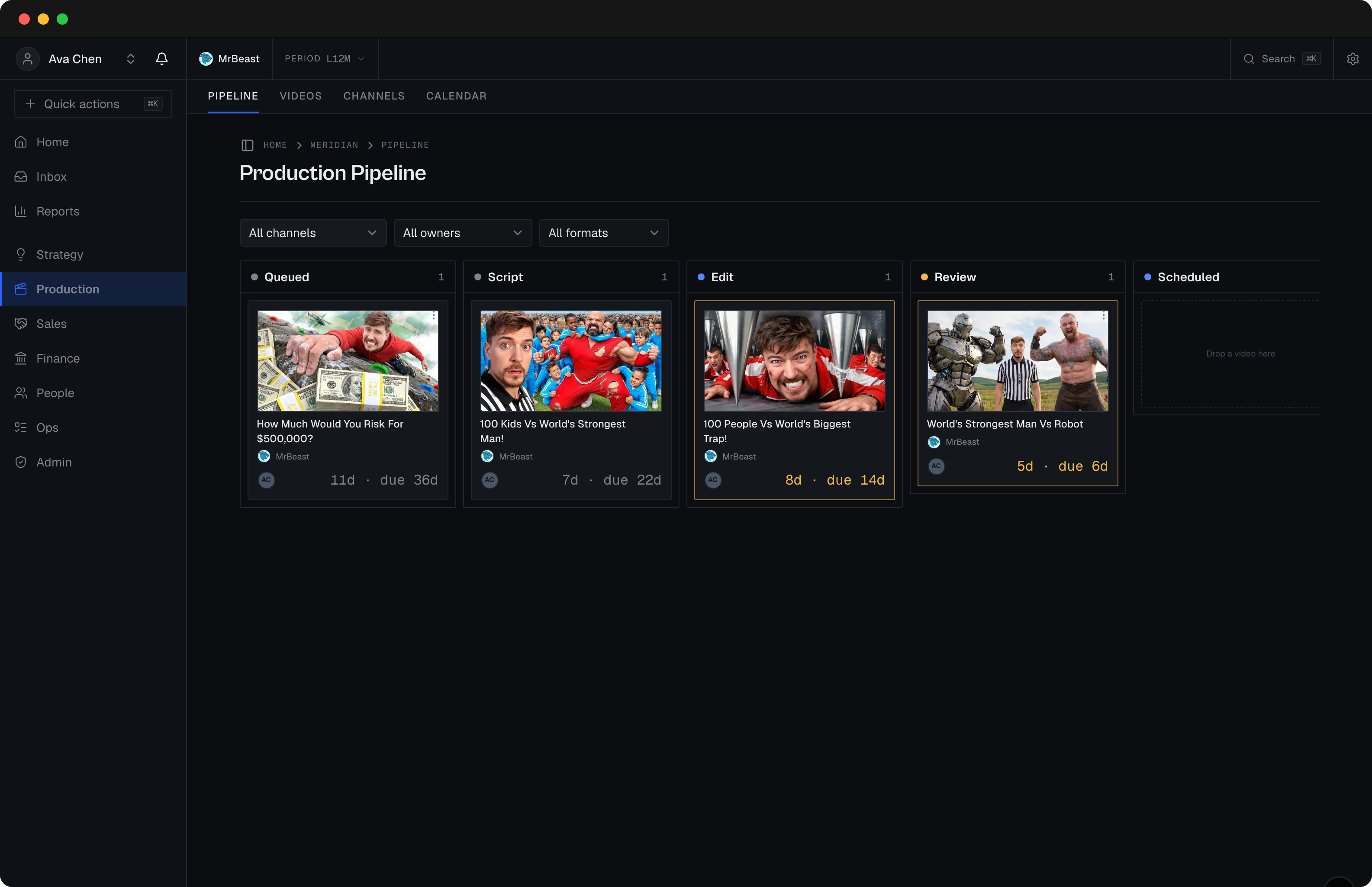Click the 'How Much Would You Risk For $500,000?' title
This screenshot has height=887, width=1372.
pos(330,431)
